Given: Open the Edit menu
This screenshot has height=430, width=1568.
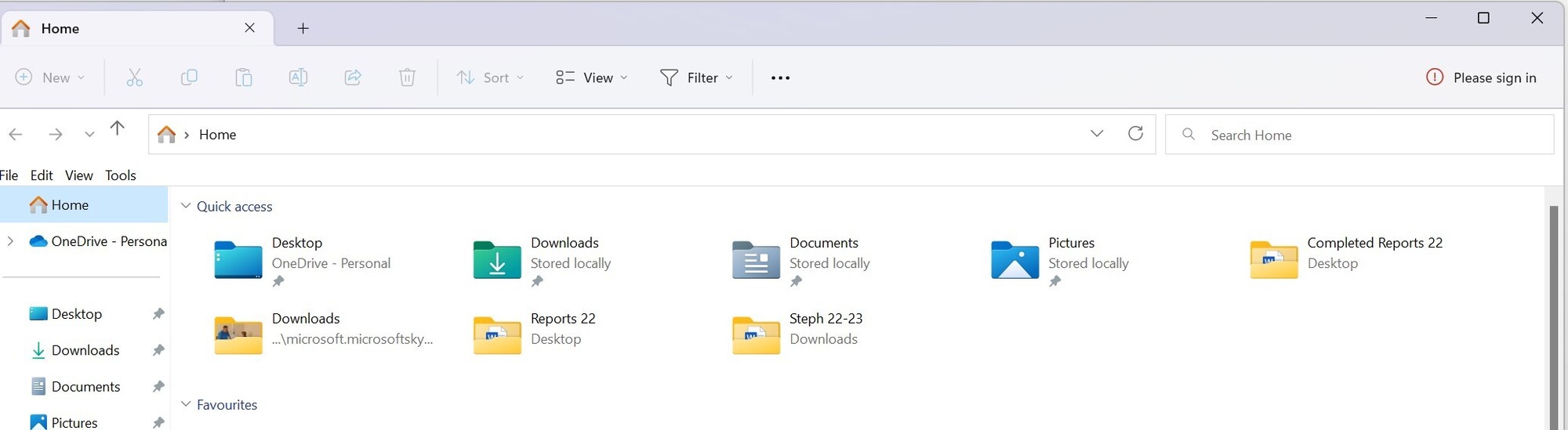Looking at the screenshot, I should (42, 175).
